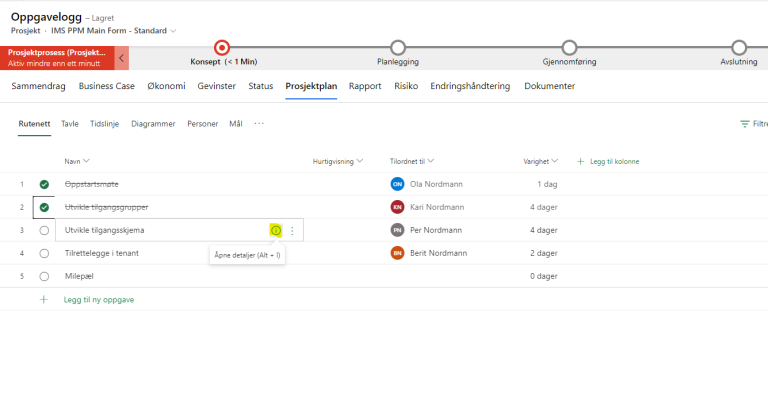Viewport: 768px width, 396px height.
Task: Uncheck completed task Oppstartsmøte
Action: [44, 184]
